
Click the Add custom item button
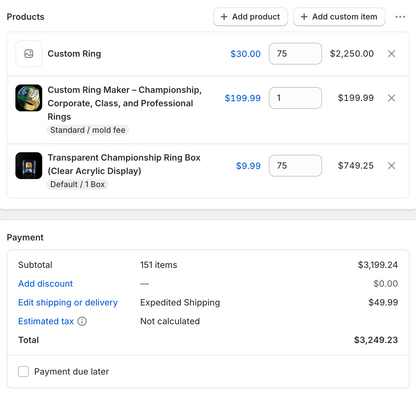339,17
